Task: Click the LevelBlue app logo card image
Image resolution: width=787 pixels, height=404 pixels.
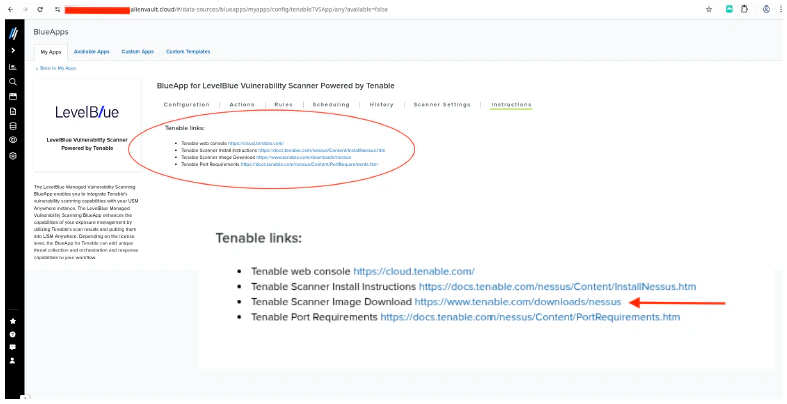Action: point(87,112)
